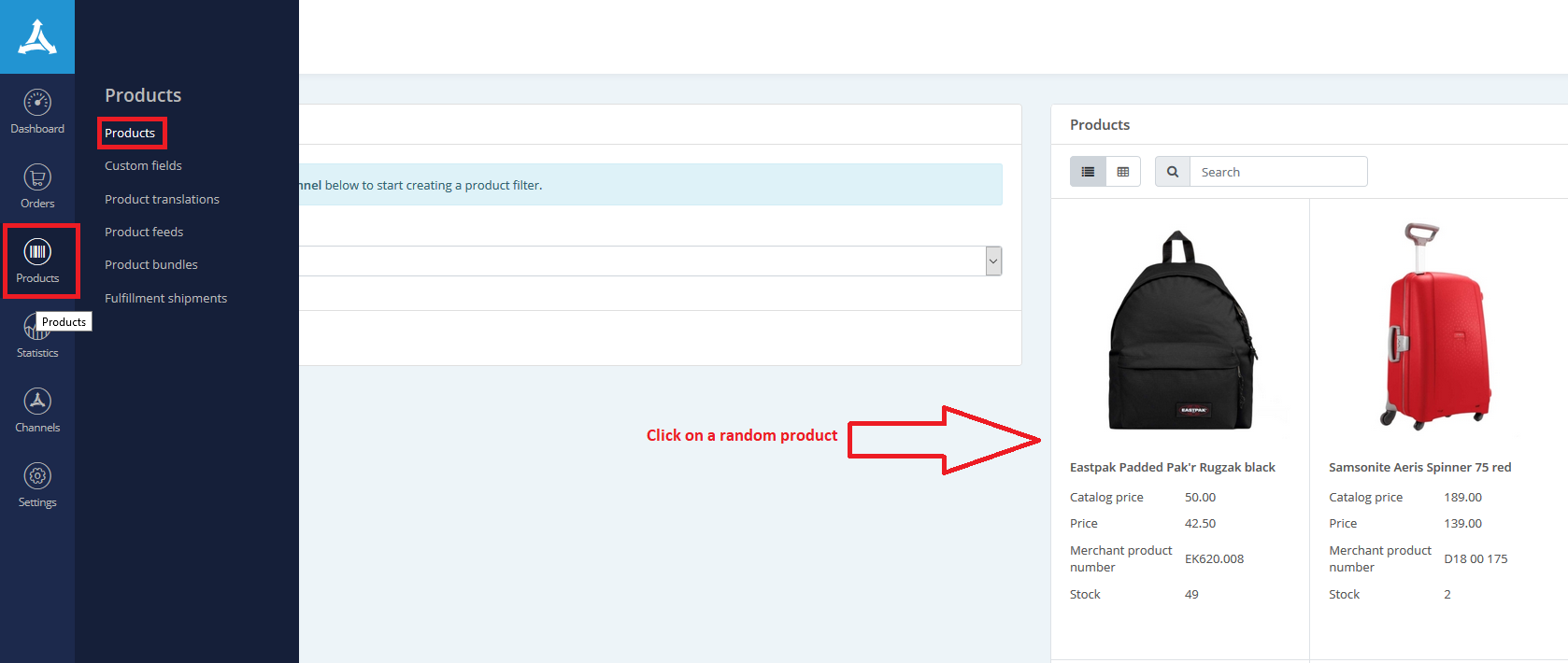Click the product Search input field
The image size is (1568, 663).
1278,172
